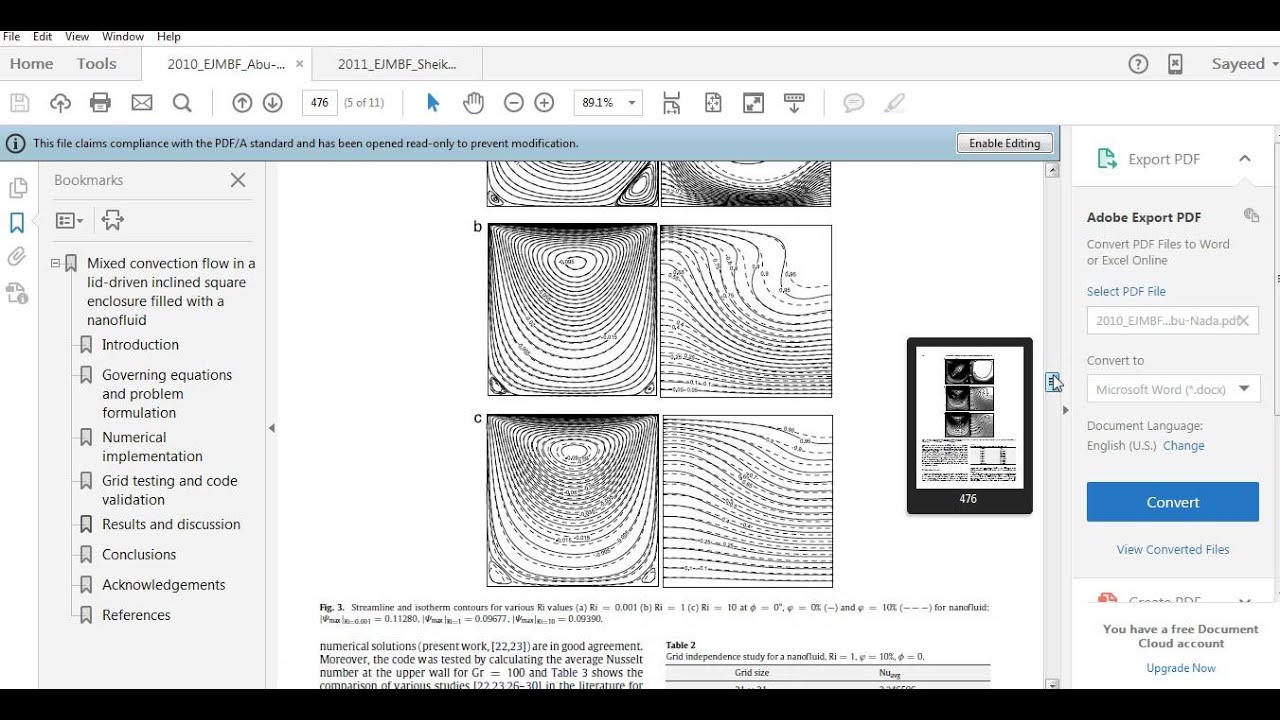The height and width of the screenshot is (720, 1280).
Task: Click the fit one full page icon
Action: tap(713, 102)
